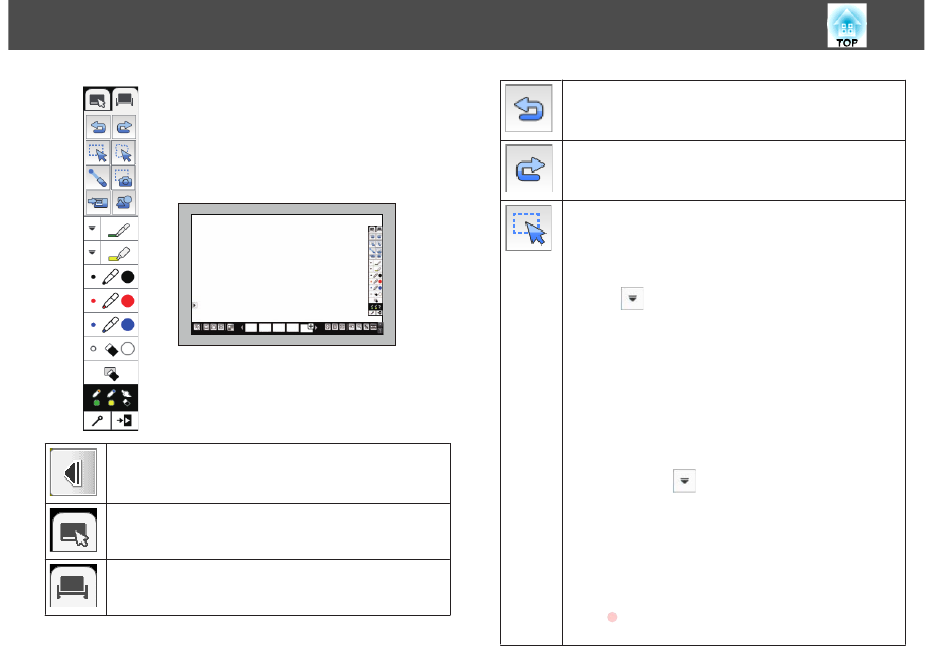Select the lasso selection tool in toolbar
The height and width of the screenshot is (660, 950).
(124, 152)
